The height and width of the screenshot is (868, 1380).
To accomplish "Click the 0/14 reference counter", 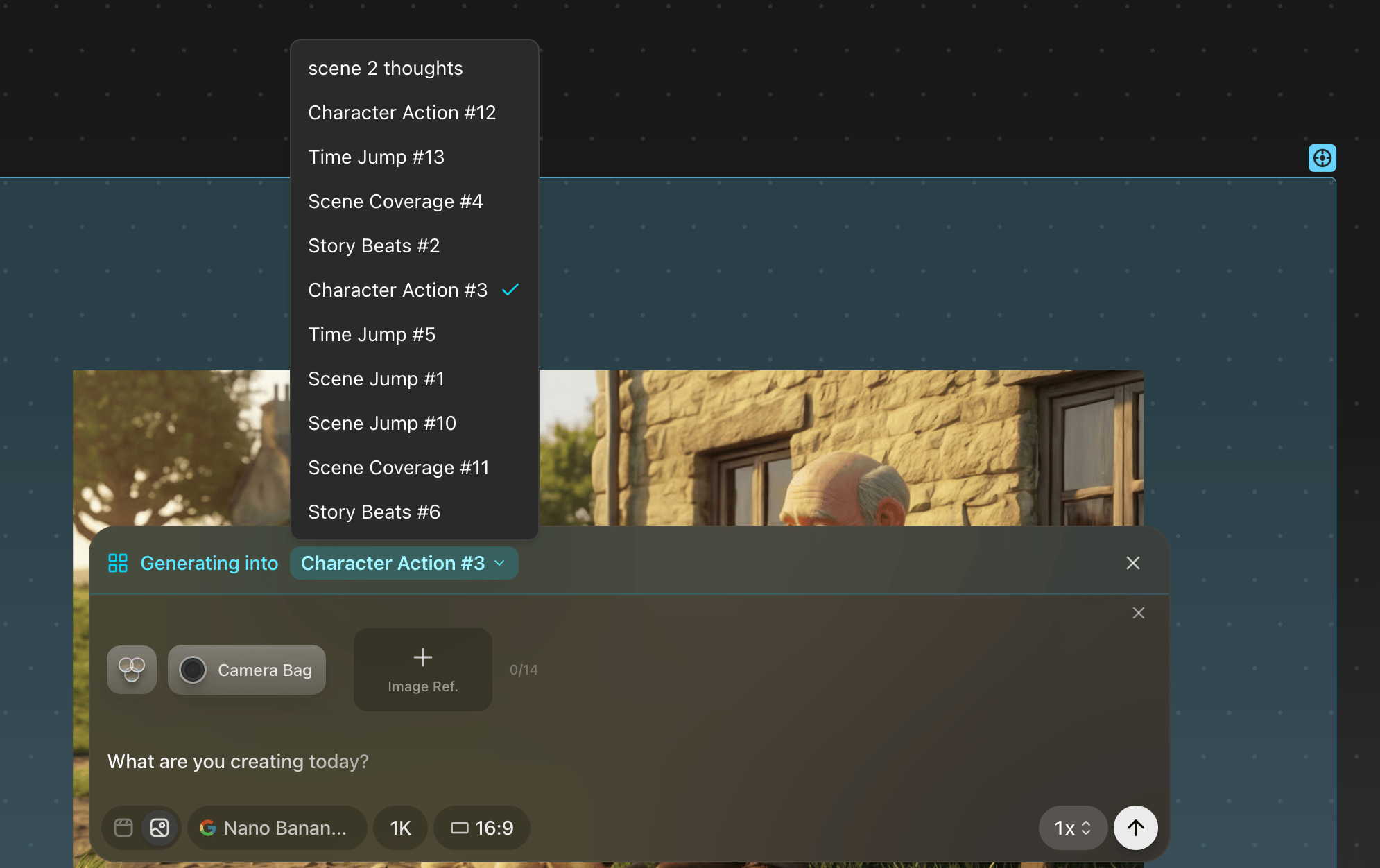I will (x=524, y=670).
